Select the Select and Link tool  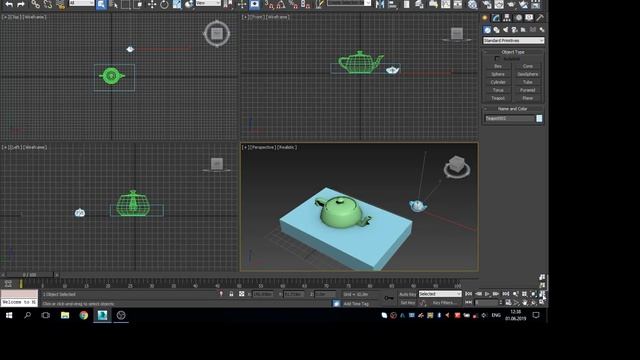click(x=36, y=4)
